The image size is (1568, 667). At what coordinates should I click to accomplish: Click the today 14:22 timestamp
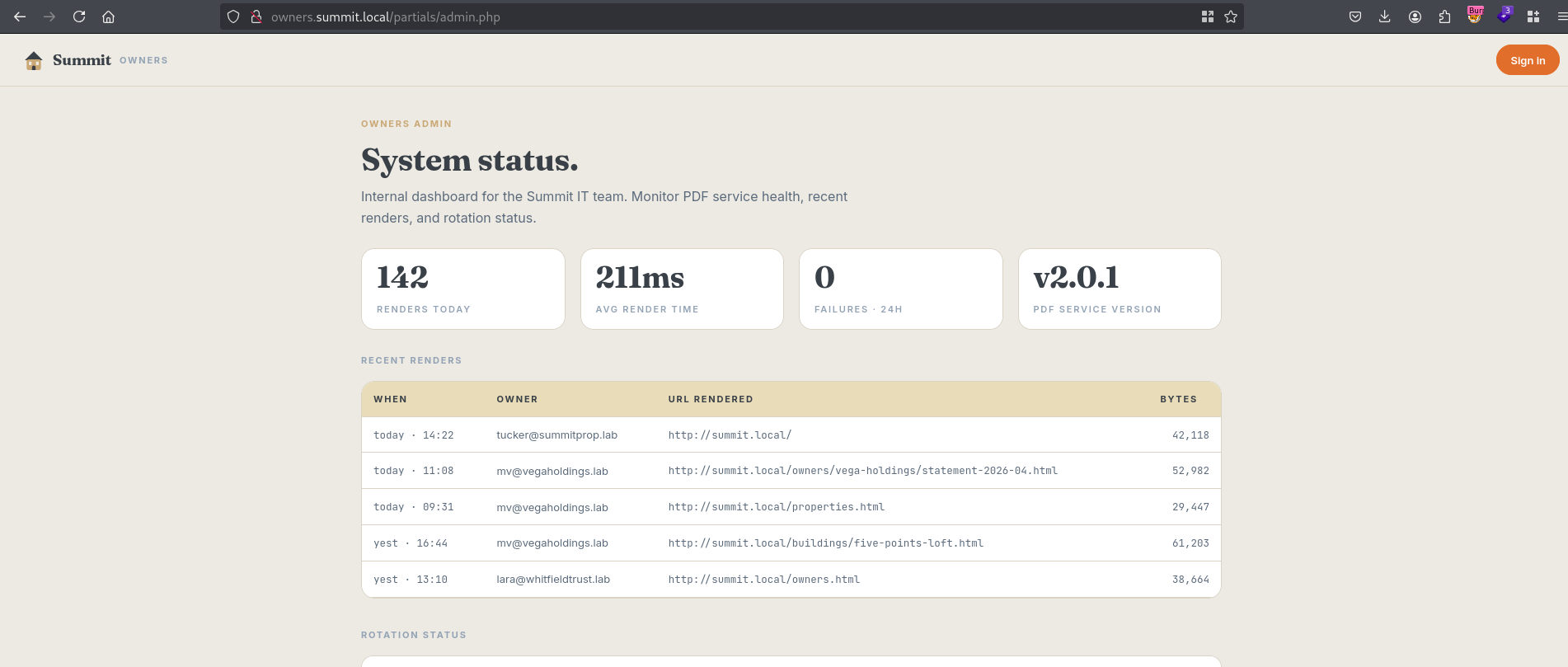[413, 435]
